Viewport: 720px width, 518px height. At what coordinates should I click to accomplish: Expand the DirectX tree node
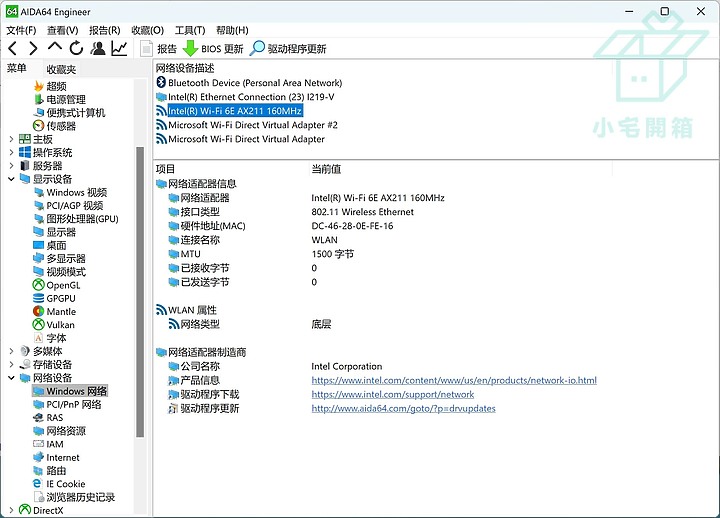[11, 510]
